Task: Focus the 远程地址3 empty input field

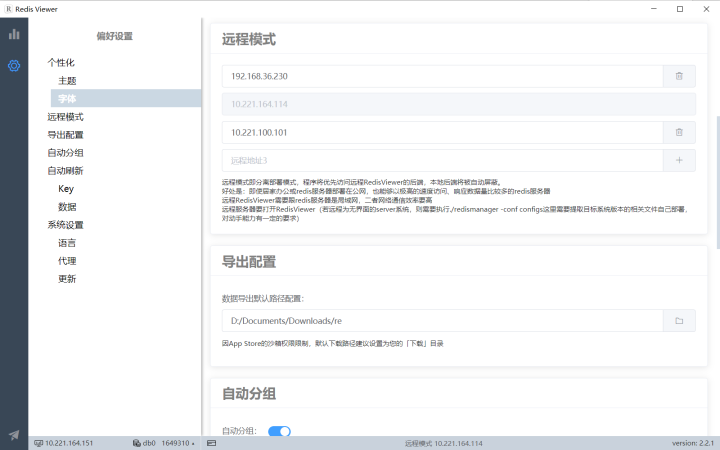Action: (443, 160)
